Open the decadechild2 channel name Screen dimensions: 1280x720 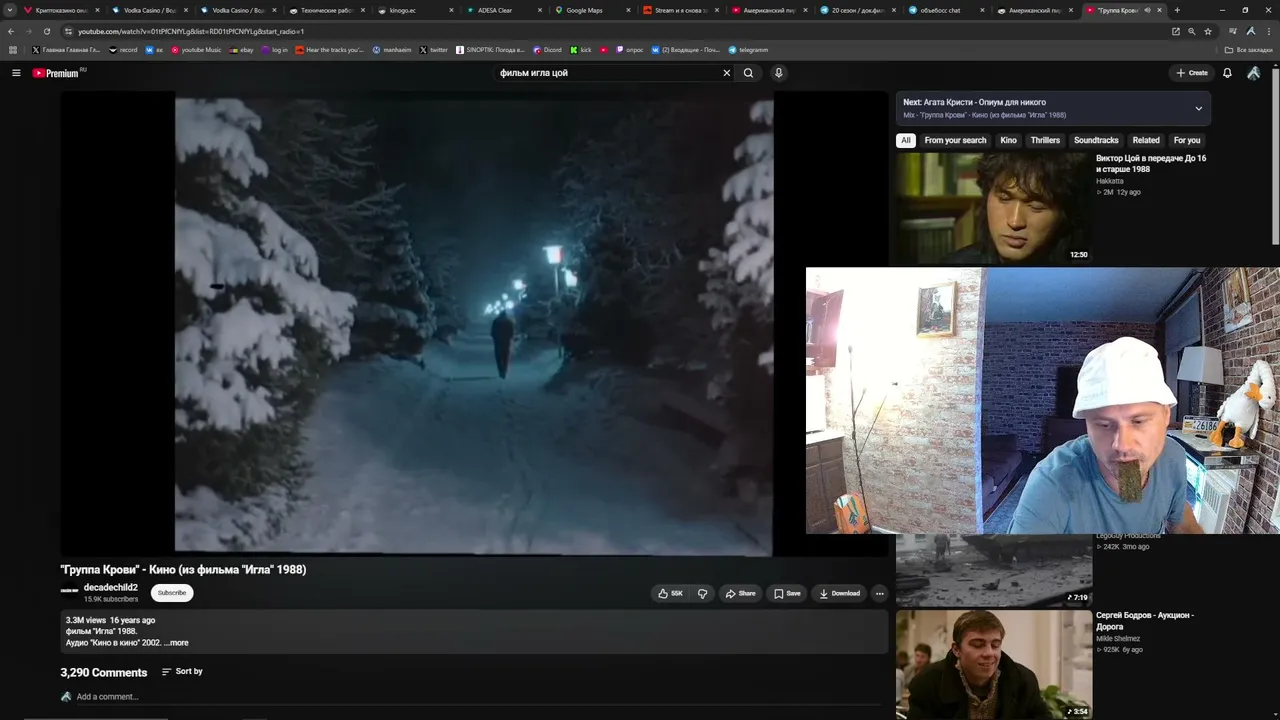pos(111,588)
